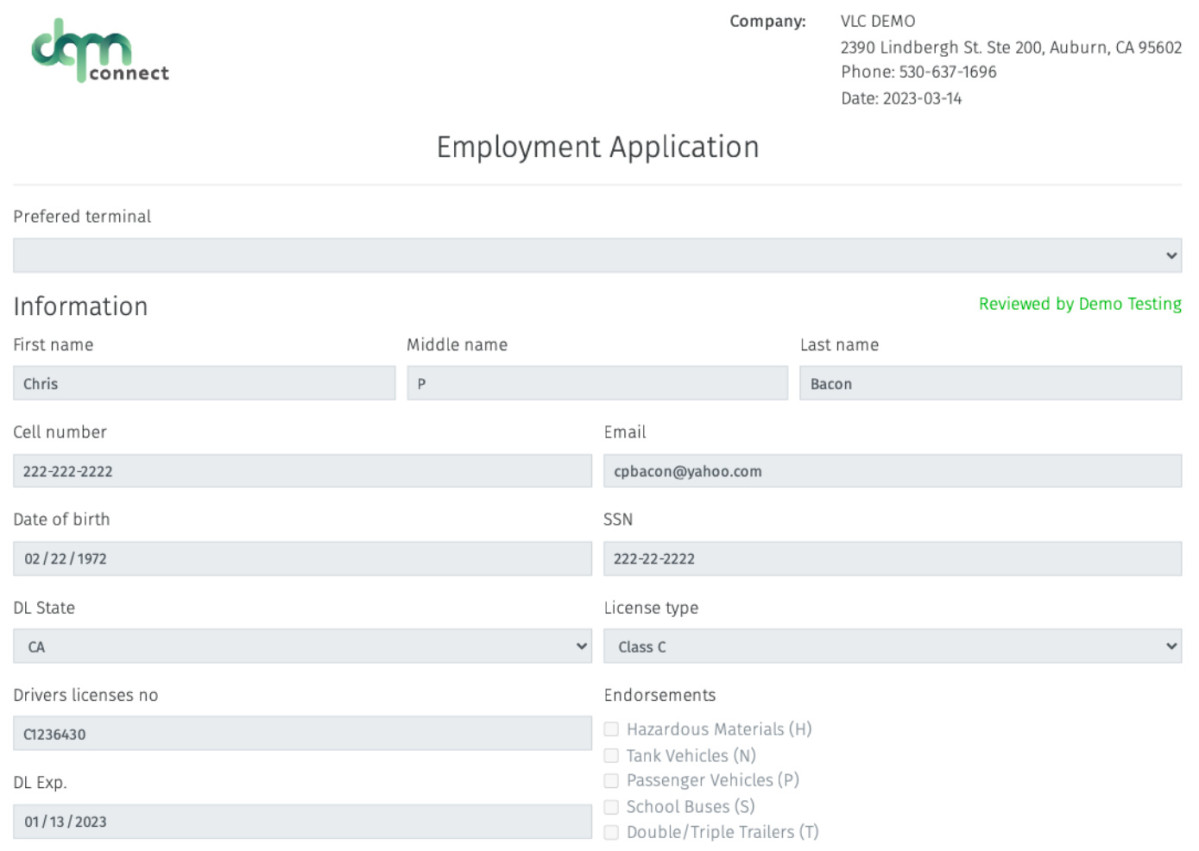The image size is (1199, 851).
Task: Toggle Double/Triple Trailers (T) endorsement
Action: click(x=611, y=833)
